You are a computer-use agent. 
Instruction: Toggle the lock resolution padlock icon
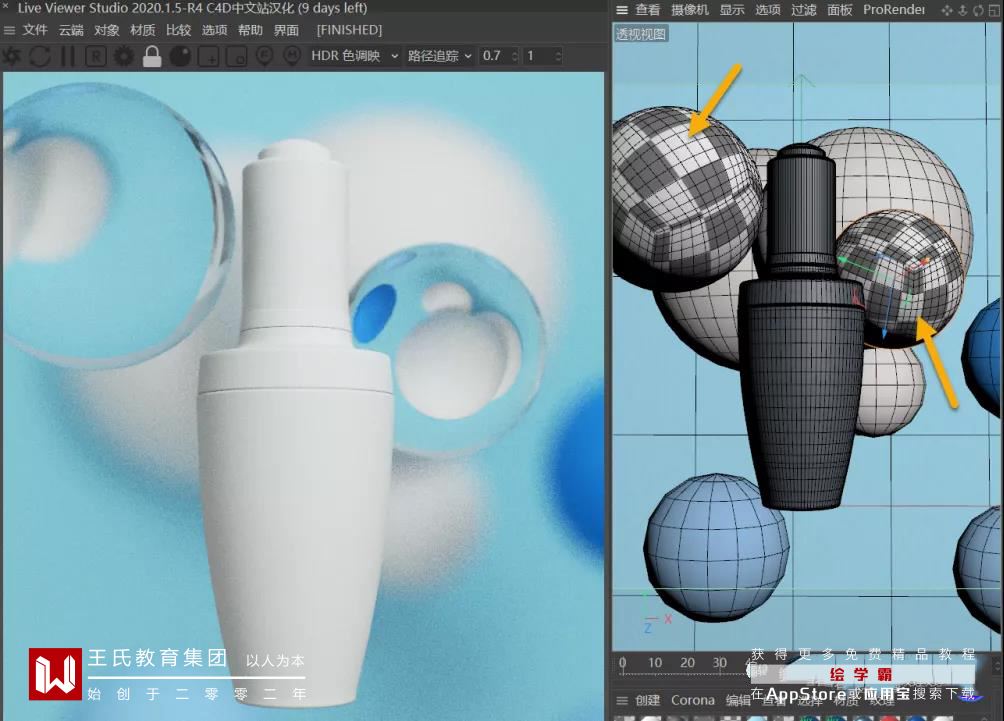coord(152,56)
